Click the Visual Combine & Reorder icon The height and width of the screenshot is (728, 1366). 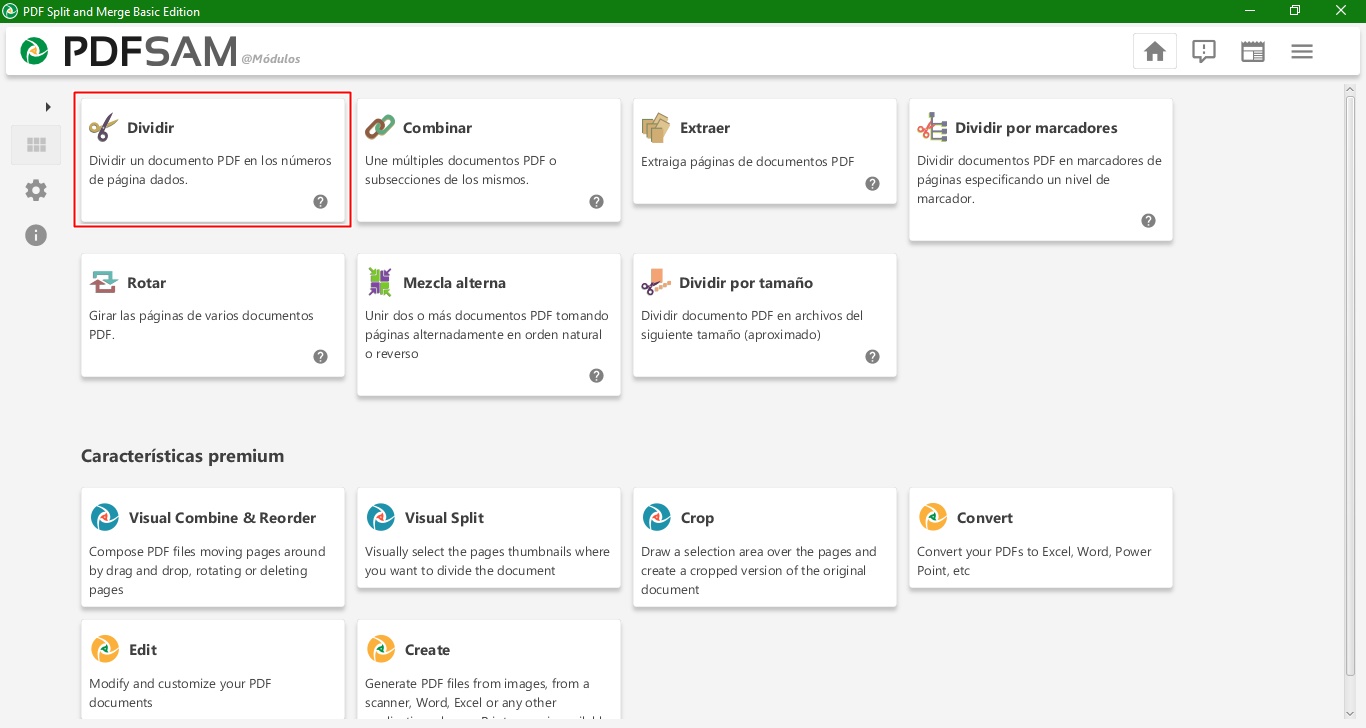pos(105,517)
